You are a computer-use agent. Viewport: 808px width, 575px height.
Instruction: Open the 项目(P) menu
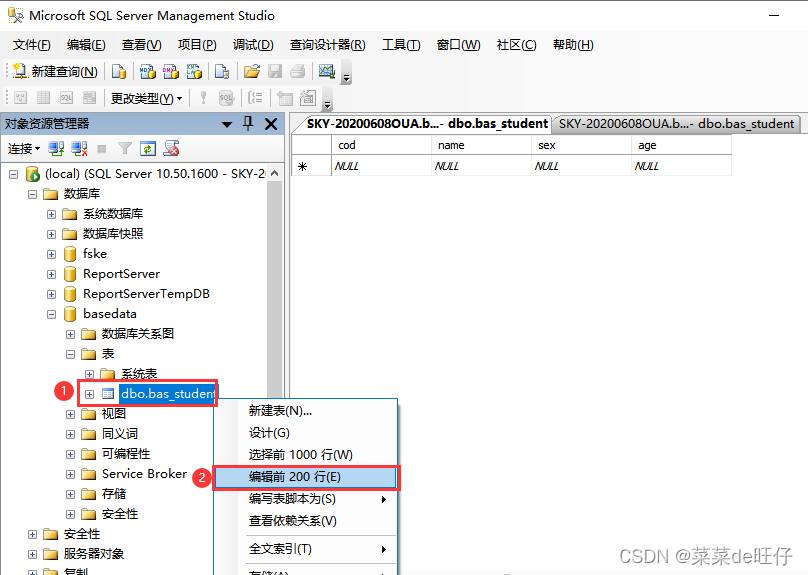197,45
